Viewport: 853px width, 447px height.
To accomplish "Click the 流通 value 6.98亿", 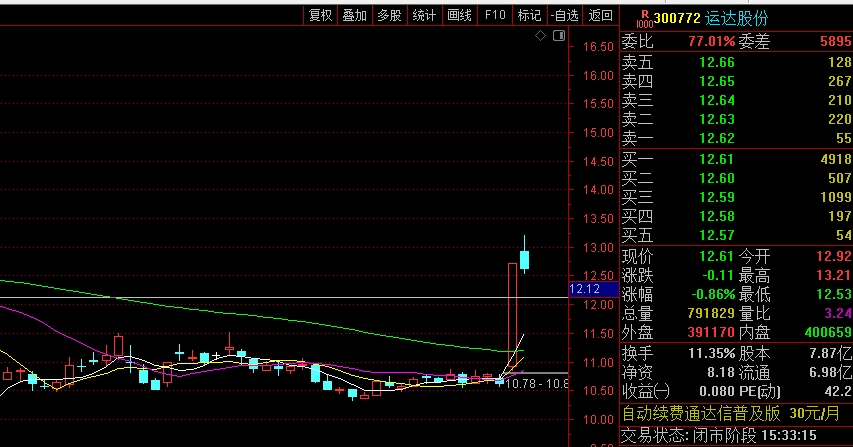I will [x=830, y=372].
